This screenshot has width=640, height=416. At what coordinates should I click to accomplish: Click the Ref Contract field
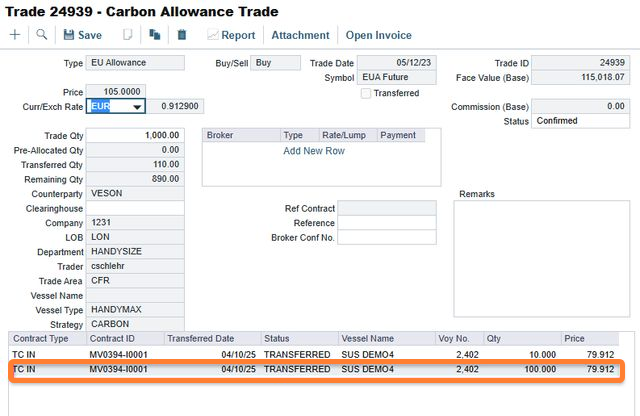[x=386, y=208]
